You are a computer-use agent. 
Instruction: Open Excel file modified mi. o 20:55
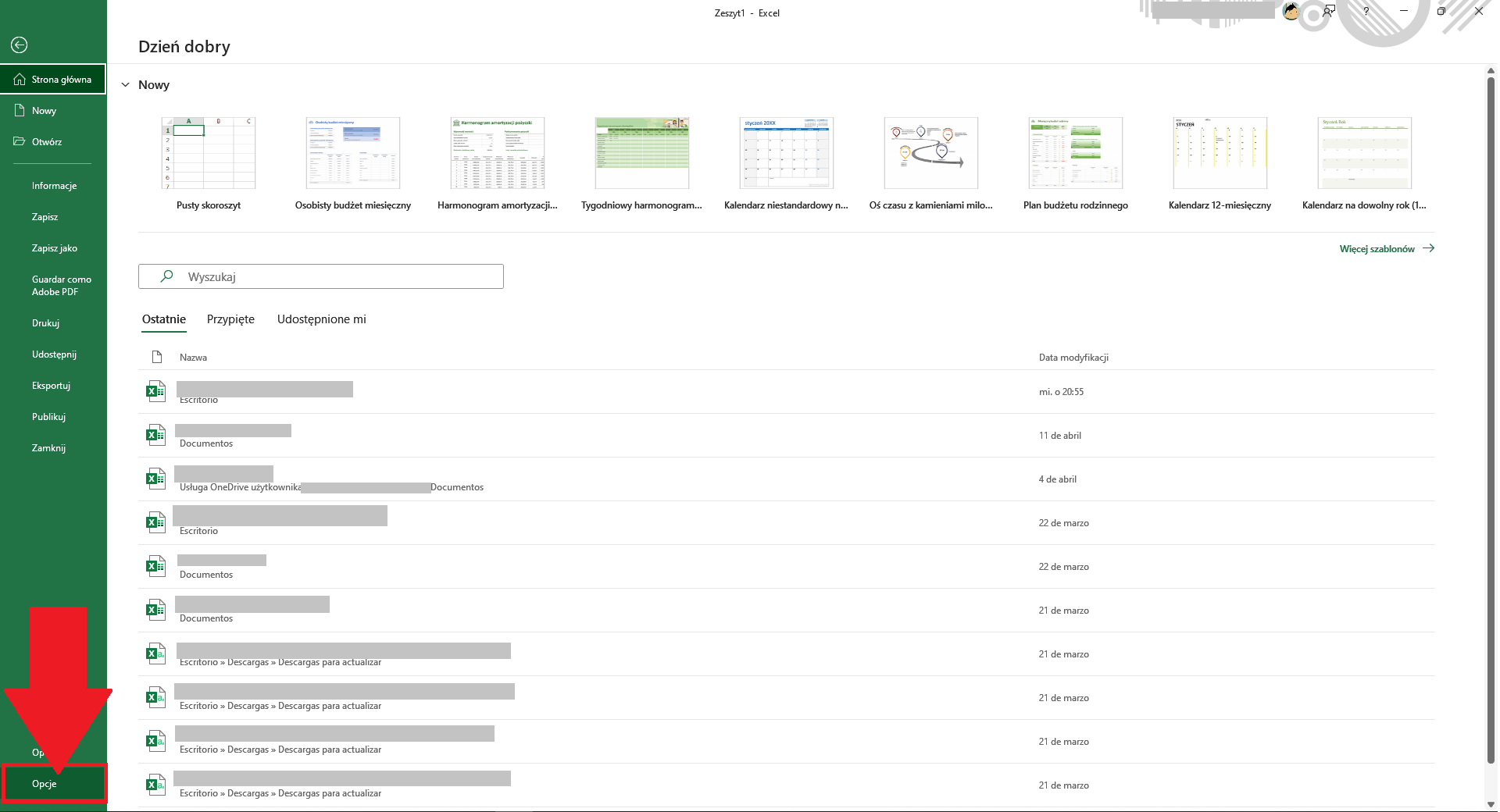point(787,392)
